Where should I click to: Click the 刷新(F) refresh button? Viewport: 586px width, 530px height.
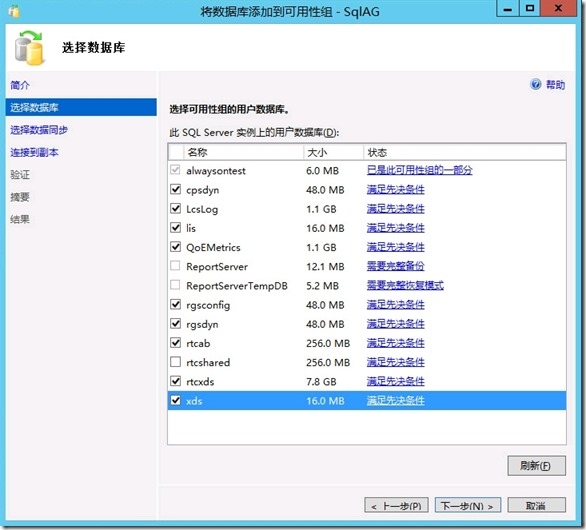[536, 466]
